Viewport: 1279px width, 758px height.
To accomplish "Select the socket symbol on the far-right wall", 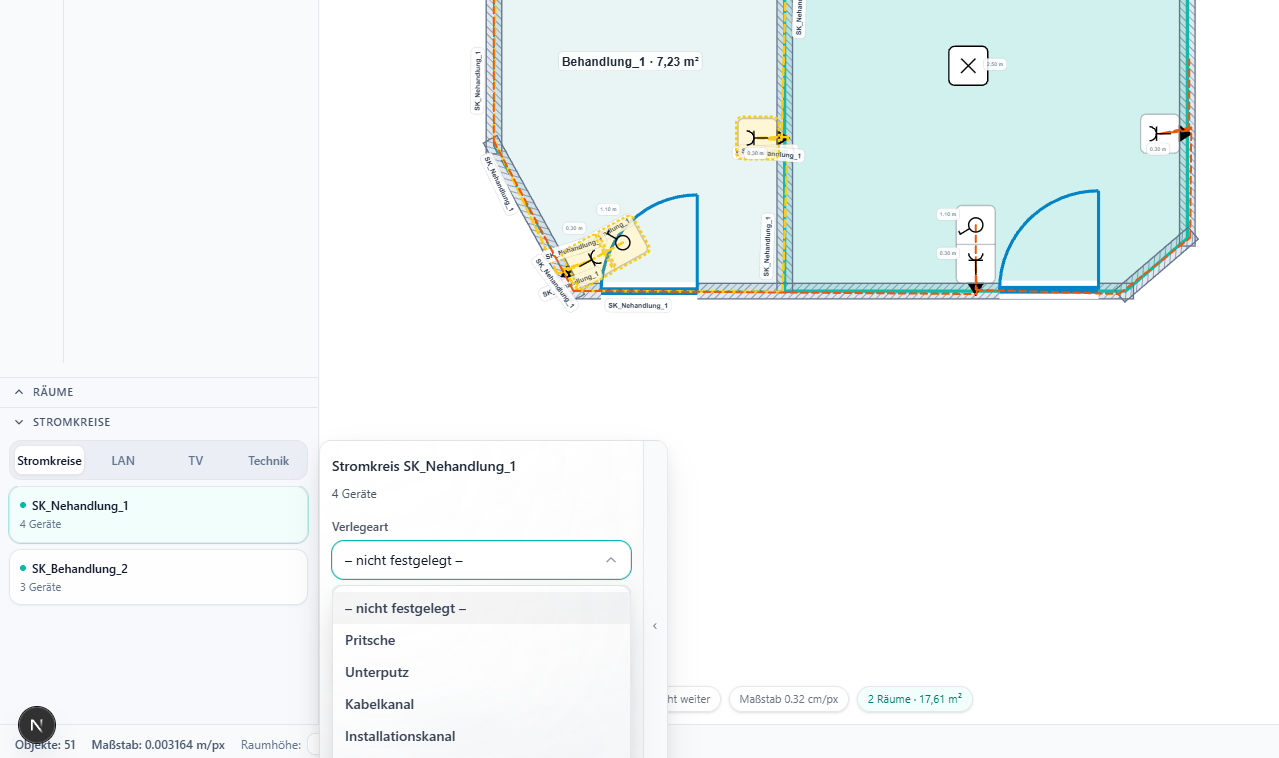I will (x=1160, y=133).
